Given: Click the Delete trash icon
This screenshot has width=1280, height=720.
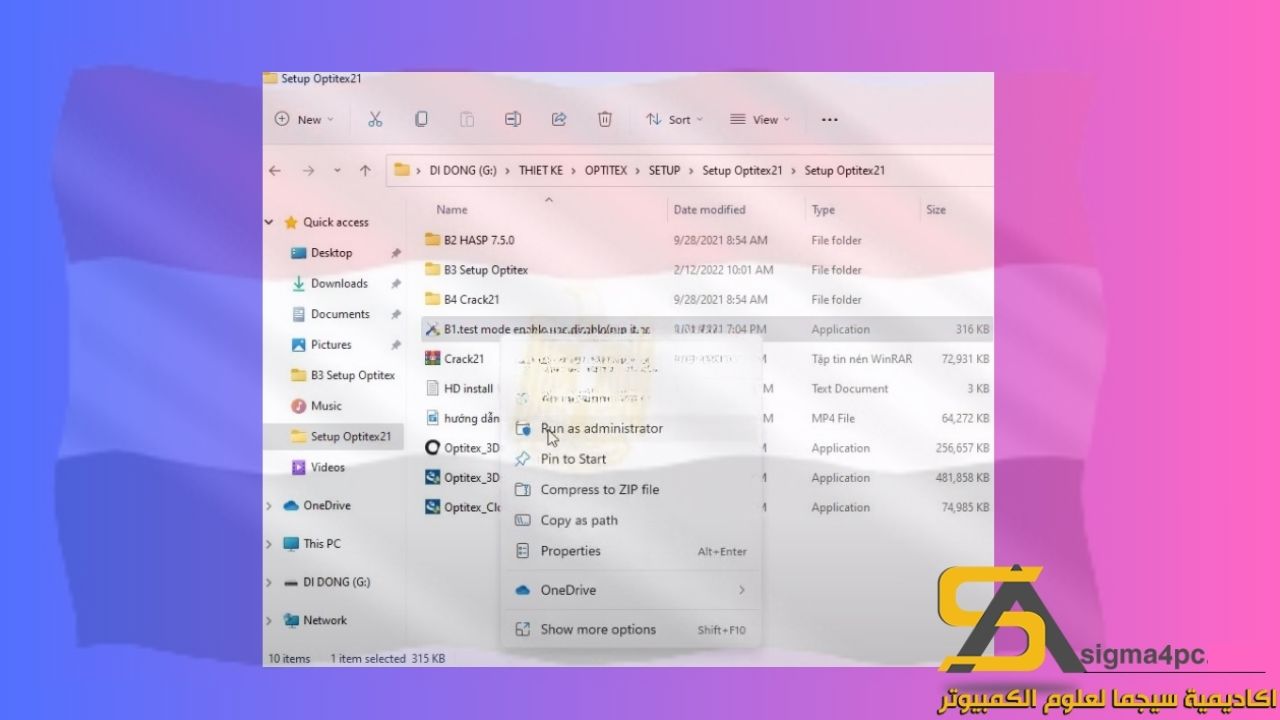Looking at the screenshot, I should pos(605,119).
